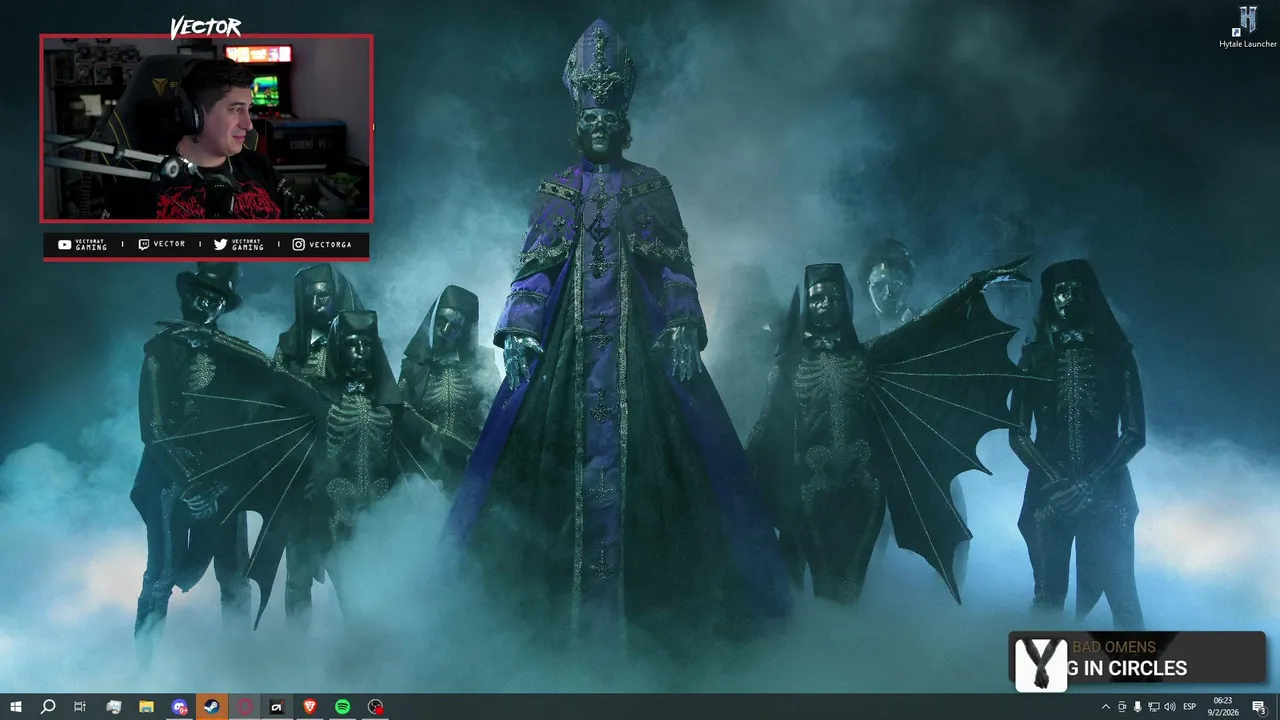Screen dimensions: 1280x720
Task: Open the monitor-chart app in the taskbar
Action: pos(113,707)
